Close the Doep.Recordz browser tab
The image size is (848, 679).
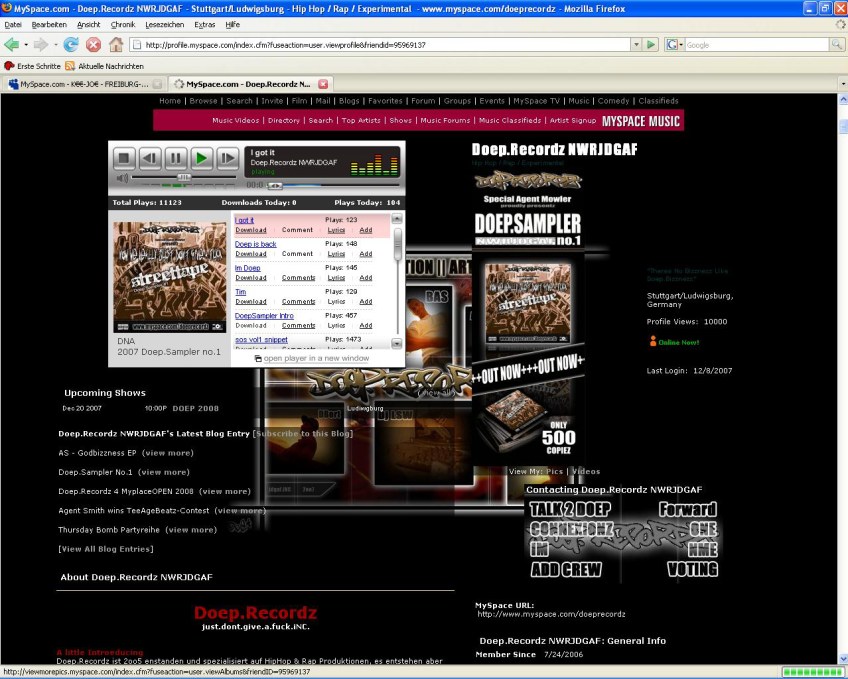pos(322,84)
